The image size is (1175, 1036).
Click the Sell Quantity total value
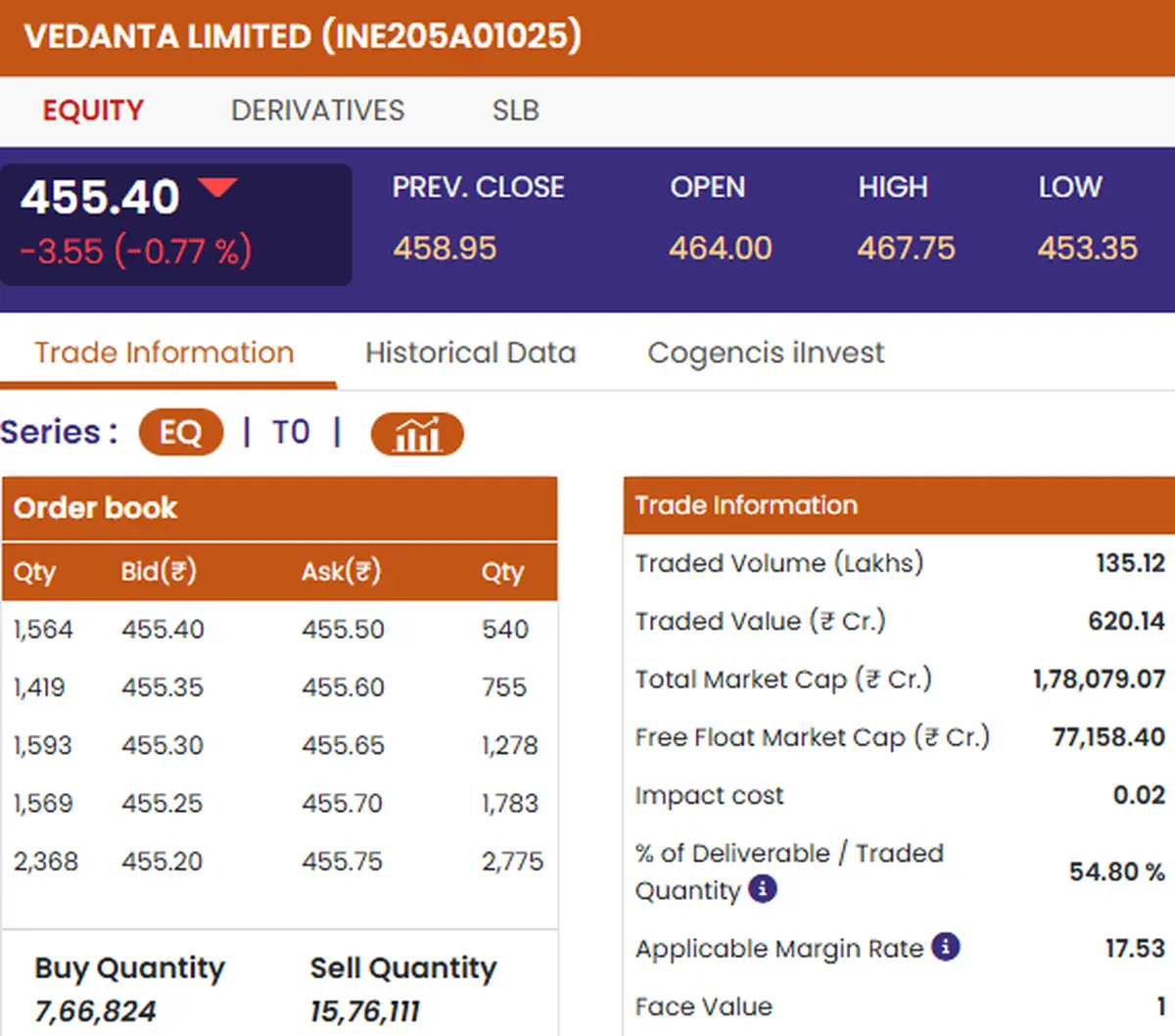[x=364, y=1012]
